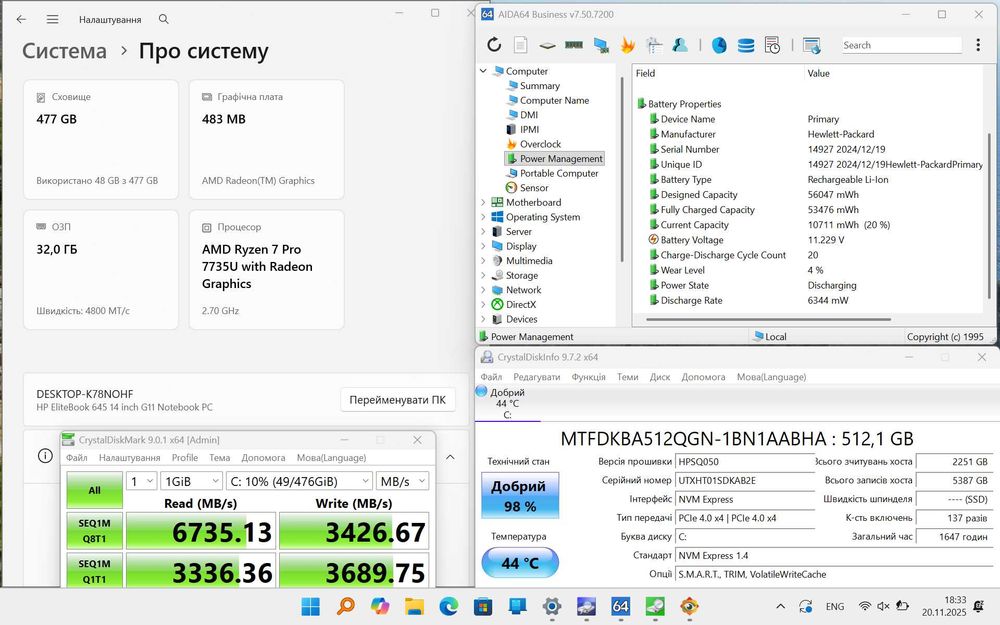Click the Перейменувати ПК button
Screen dimensions: 1000x625
coord(397,400)
